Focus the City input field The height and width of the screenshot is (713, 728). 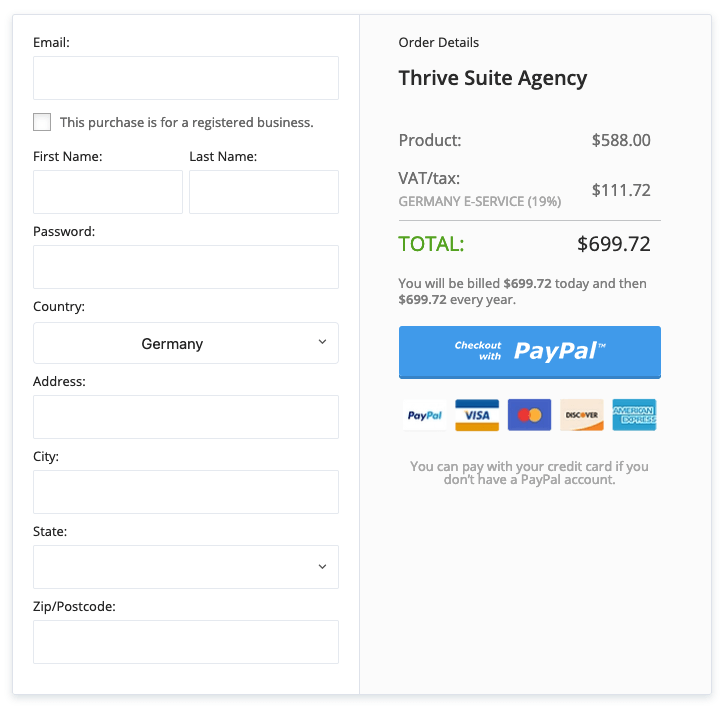pos(185,492)
